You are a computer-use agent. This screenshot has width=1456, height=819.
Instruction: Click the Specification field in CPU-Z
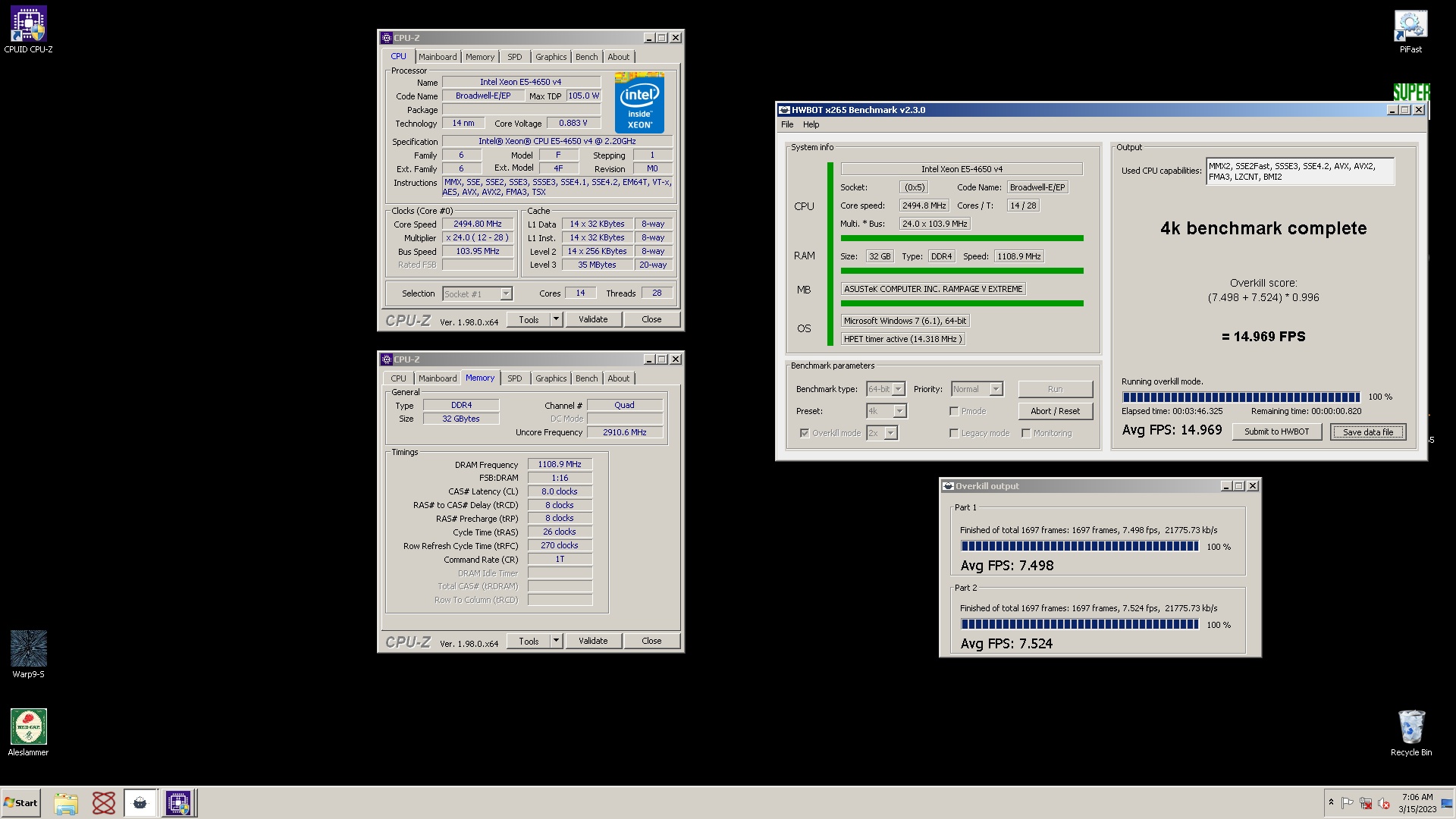(x=557, y=141)
